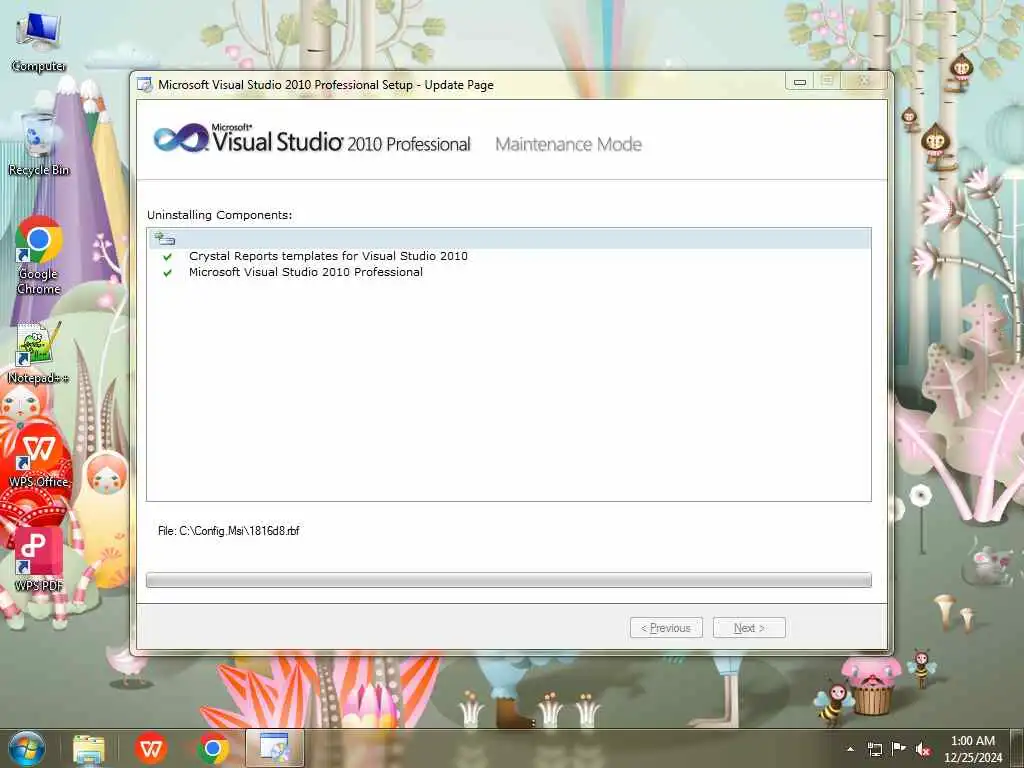Click the current component progress icon

pyautogui.click(x=165, y=238)
